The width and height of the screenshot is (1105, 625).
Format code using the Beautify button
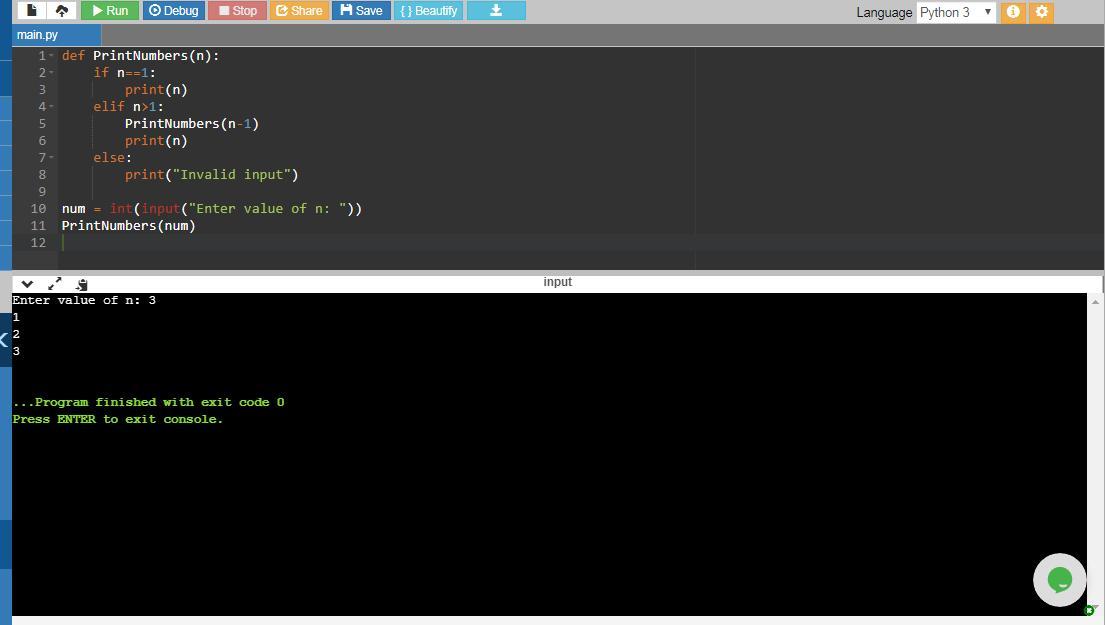click(x=428, y=11)
